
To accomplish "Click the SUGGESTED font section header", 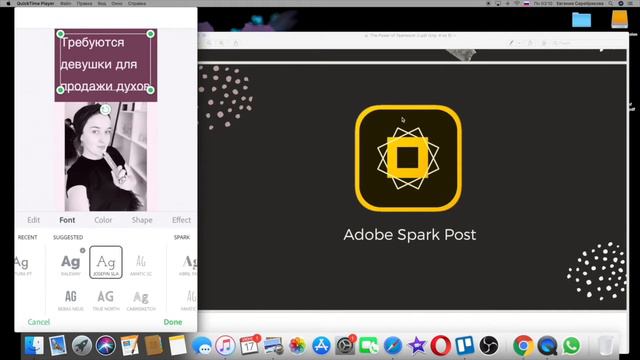I will 68,237.
